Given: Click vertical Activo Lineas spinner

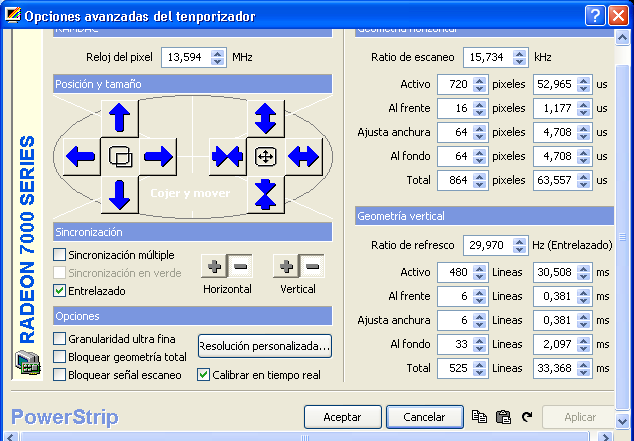Looking at the screenshot, I should point(480,272).
